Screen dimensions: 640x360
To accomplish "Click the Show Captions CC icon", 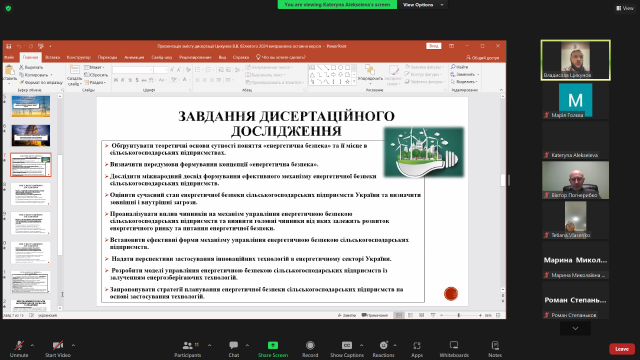I will coord(347,345).
